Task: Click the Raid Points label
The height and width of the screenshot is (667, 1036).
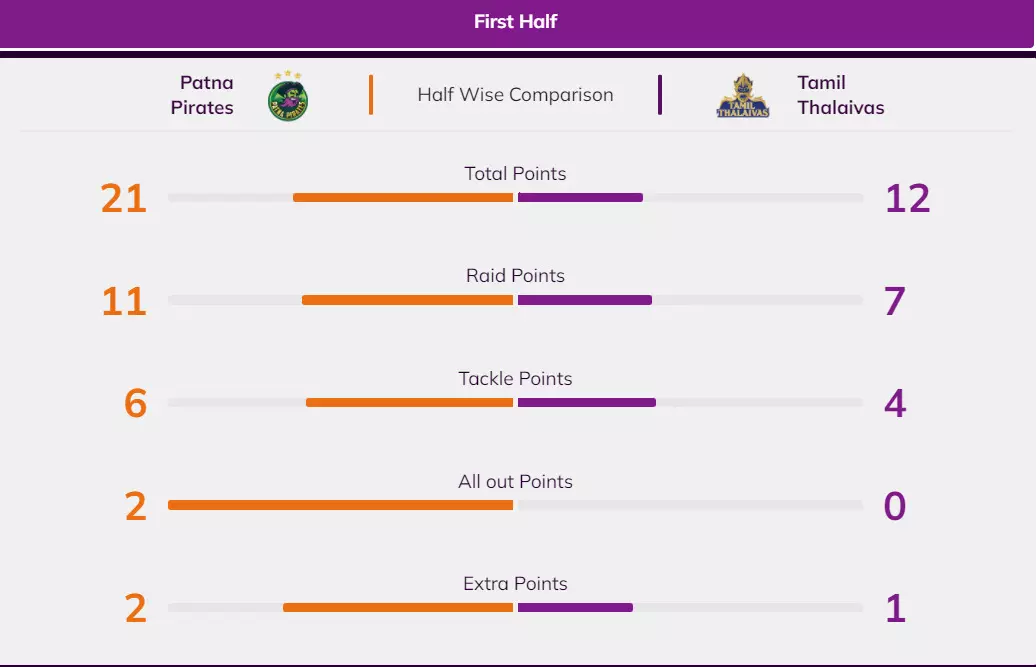Action: point(515,276)
